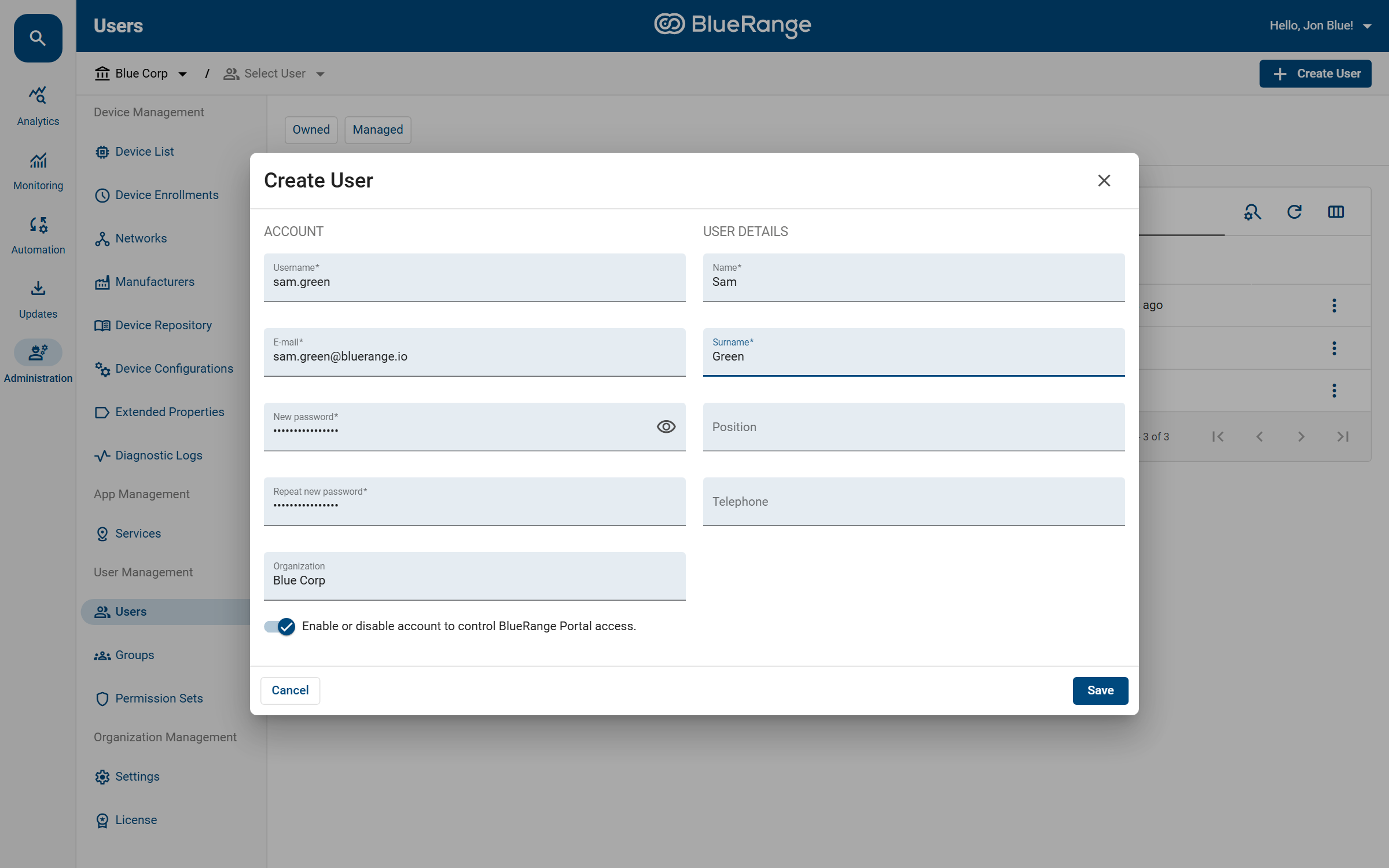Save the new user
The image size is (1389, 868).
pos(1100,690)
